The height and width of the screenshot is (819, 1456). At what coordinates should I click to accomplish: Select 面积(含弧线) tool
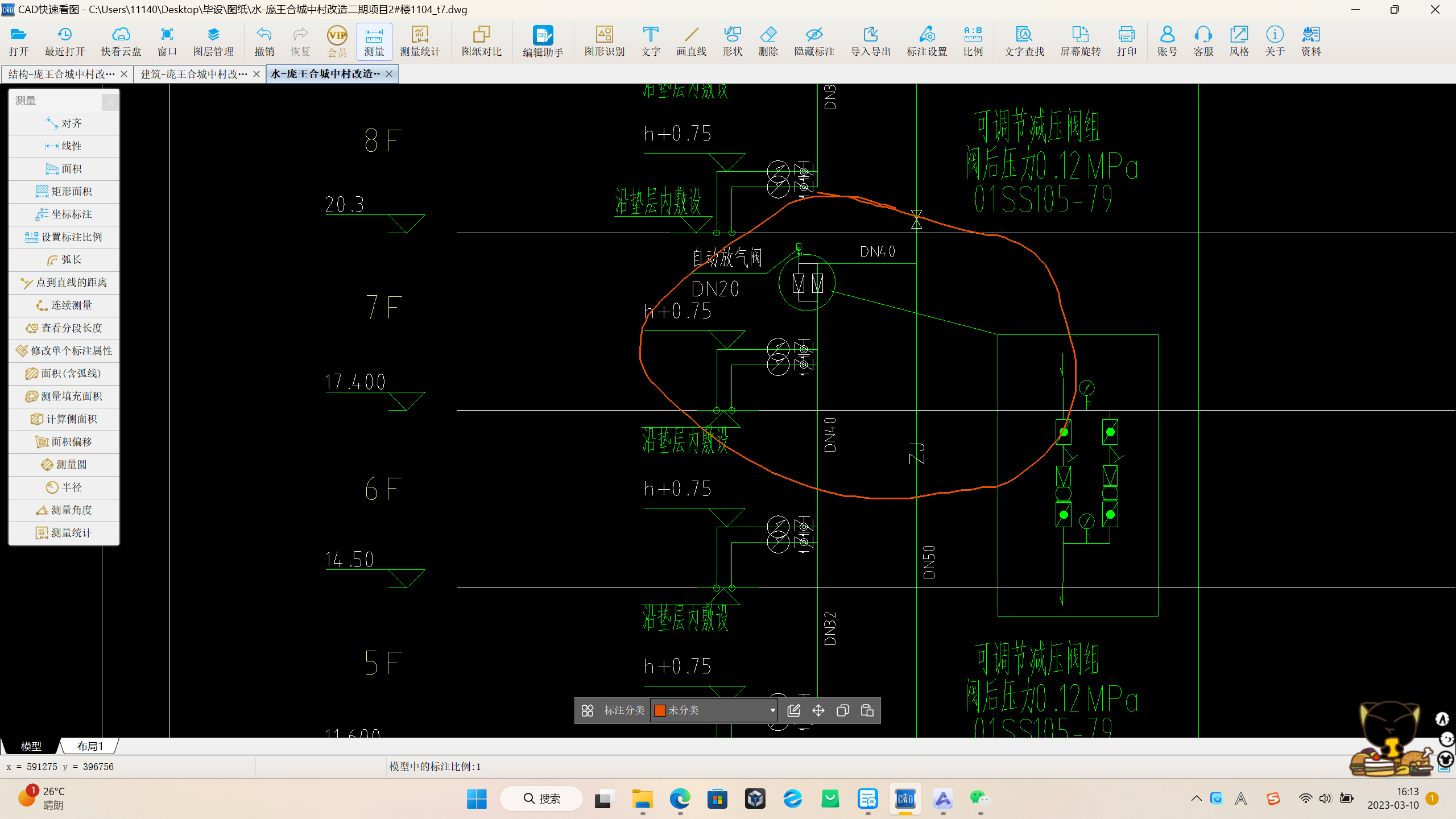click(64, 374)
